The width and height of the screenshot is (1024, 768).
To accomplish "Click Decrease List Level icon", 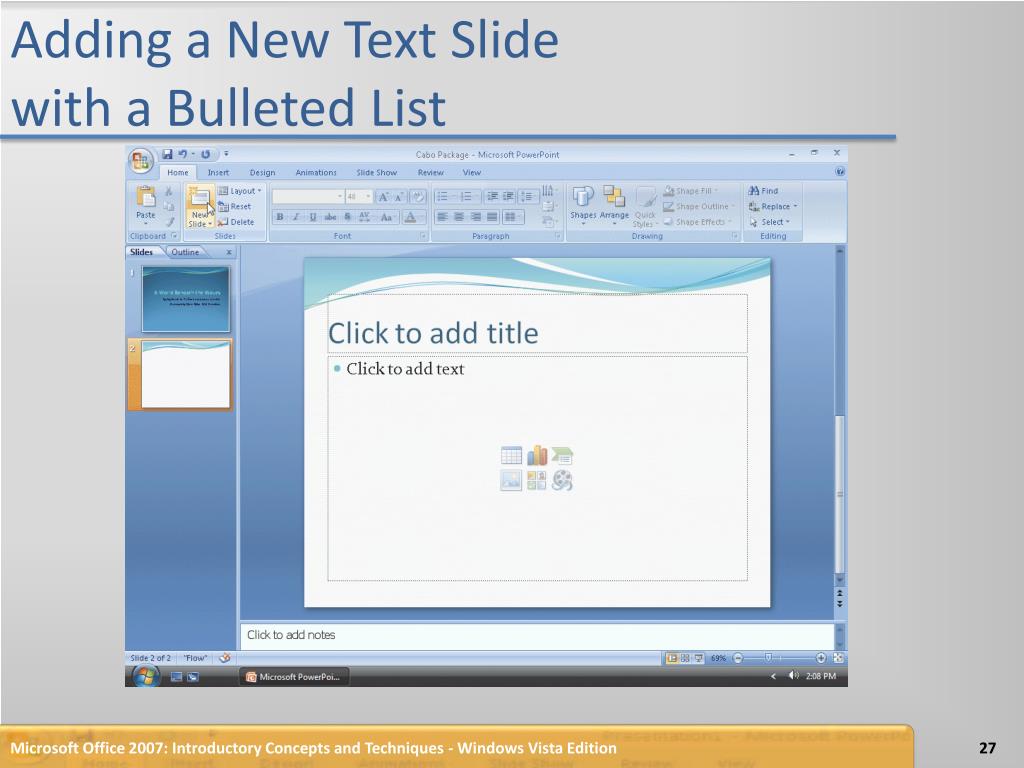I will click(492, 197).
